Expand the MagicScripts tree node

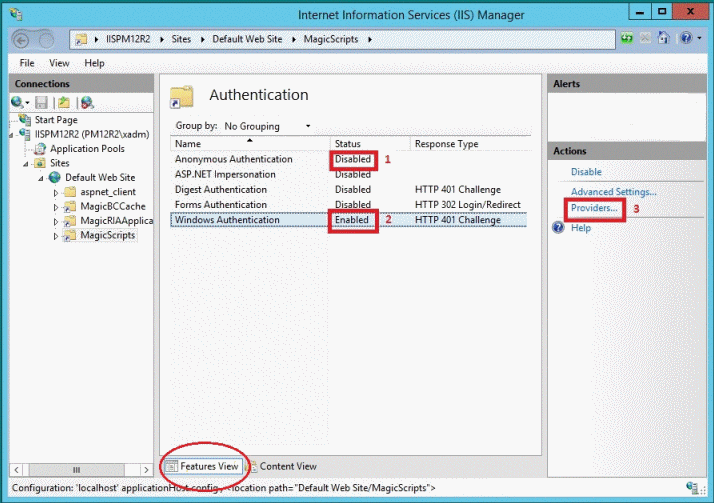tap(56, 236)
